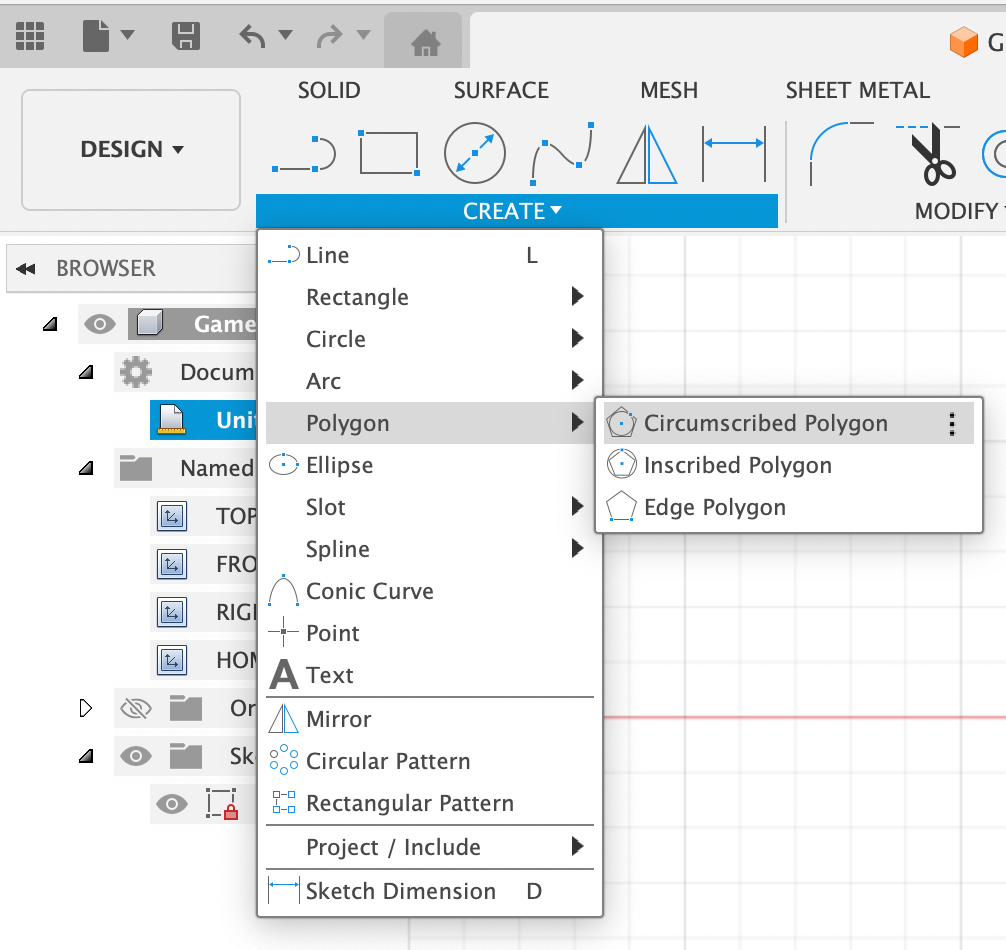Select the RIGHT named view

pos(203,612)
